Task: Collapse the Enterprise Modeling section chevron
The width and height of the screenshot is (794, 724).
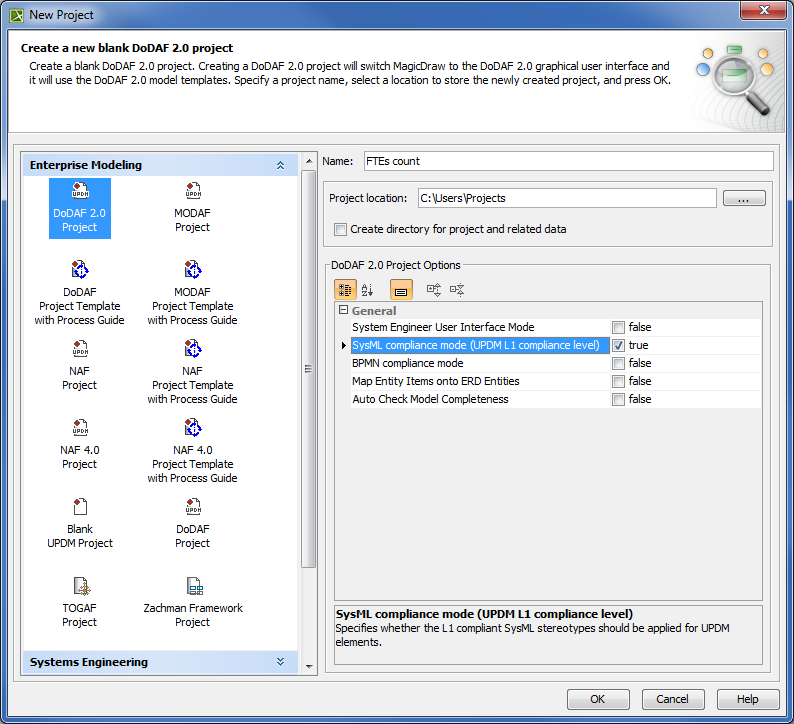Action: point(281,166)
